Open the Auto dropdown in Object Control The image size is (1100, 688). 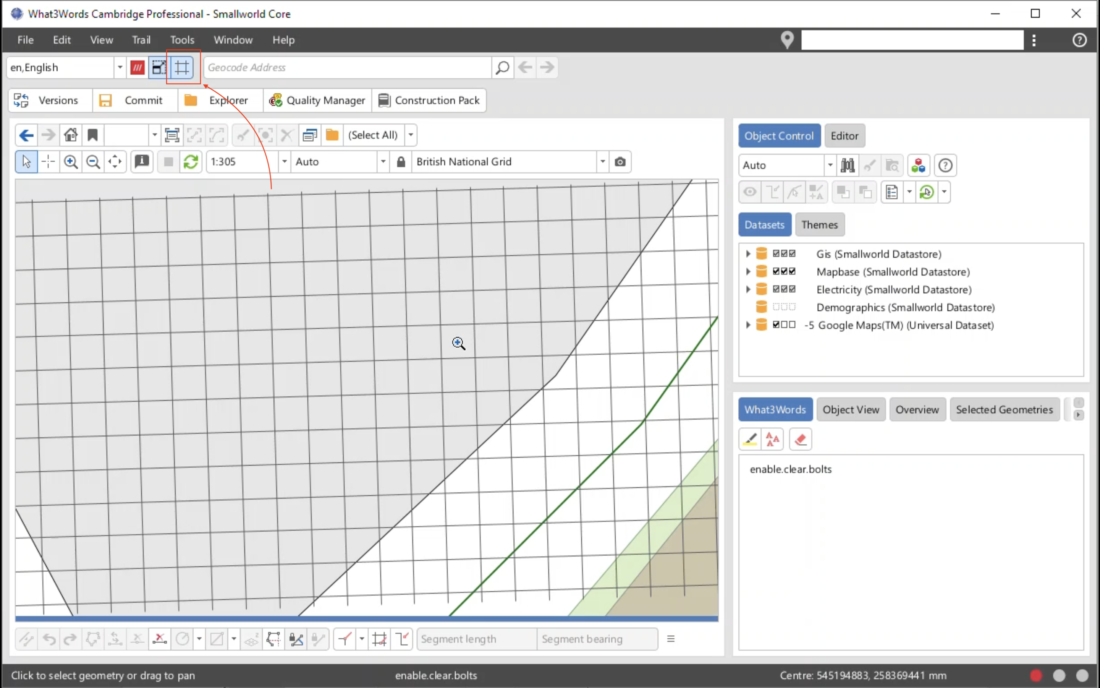829,166
